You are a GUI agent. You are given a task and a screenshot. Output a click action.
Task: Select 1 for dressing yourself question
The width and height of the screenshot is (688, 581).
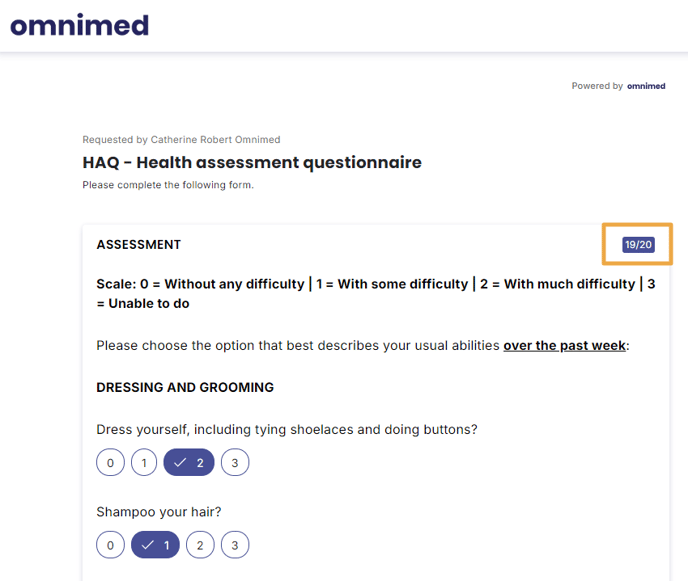(144, 463)
